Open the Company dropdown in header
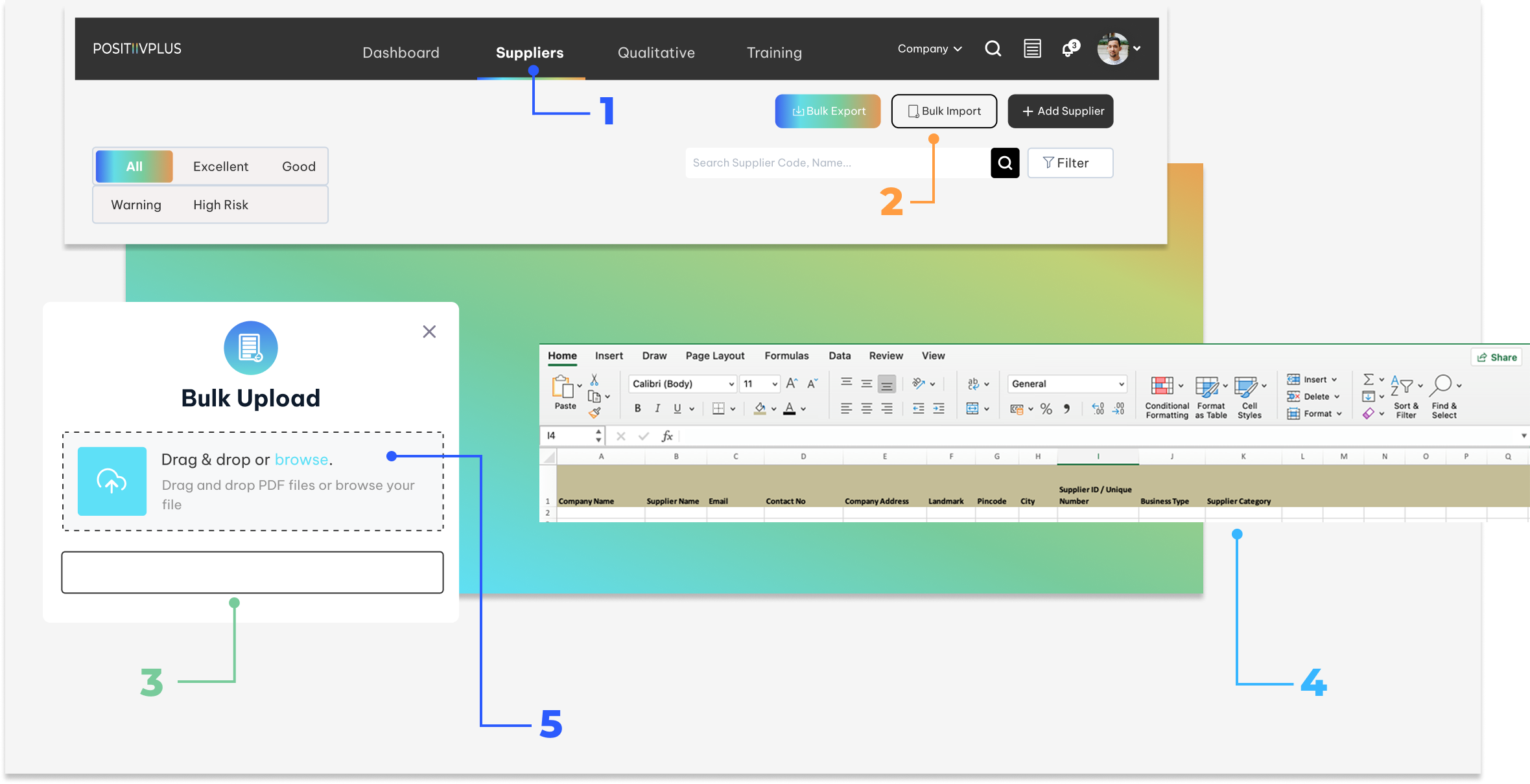This screenshot has width=1530, height=784. click(x=929, y=49)
